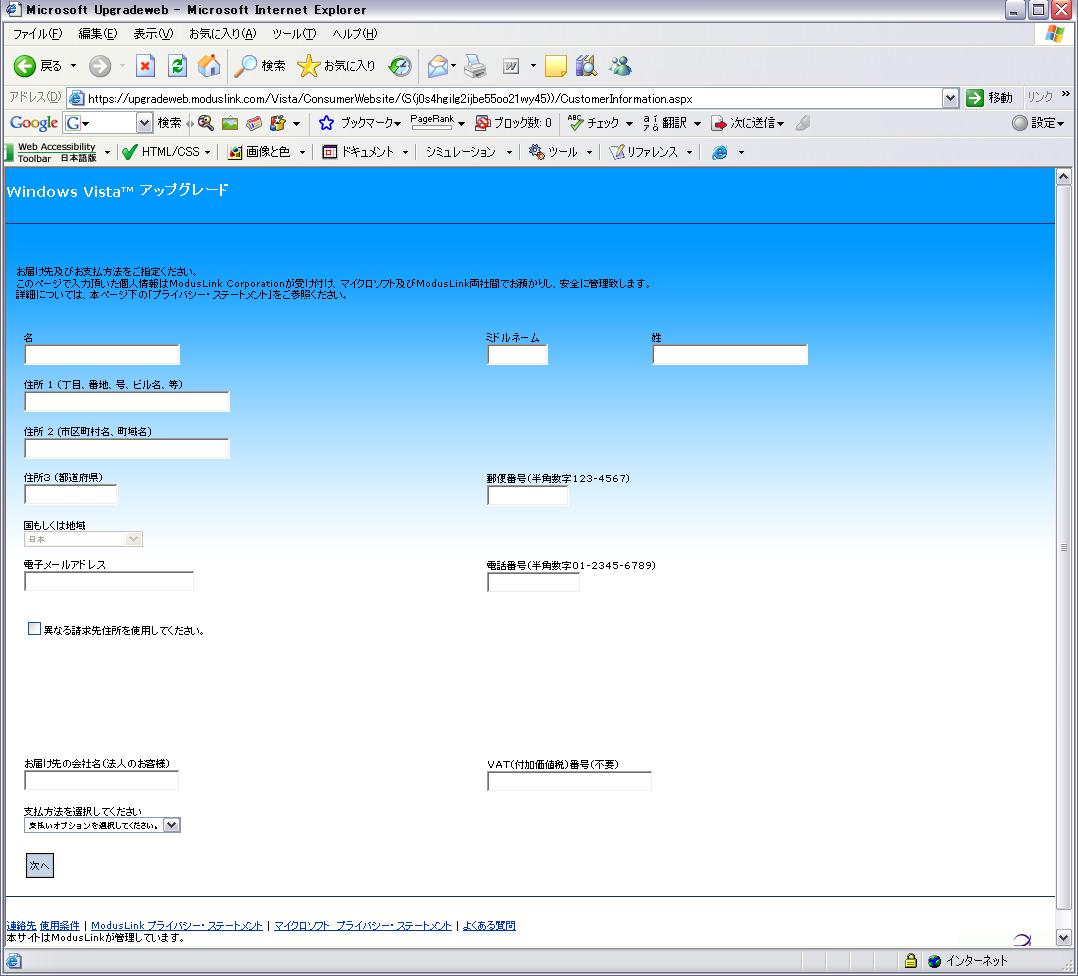This screenshot has width=1078, height=976.
Task: Click the 次へ (Next) button
Action: (39, 865)
